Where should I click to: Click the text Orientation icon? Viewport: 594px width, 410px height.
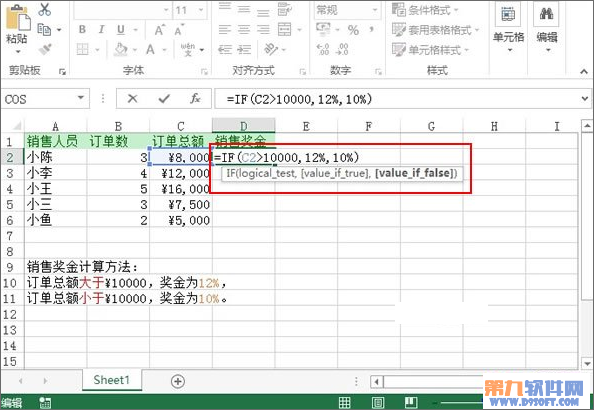click(x=270, y=49)
